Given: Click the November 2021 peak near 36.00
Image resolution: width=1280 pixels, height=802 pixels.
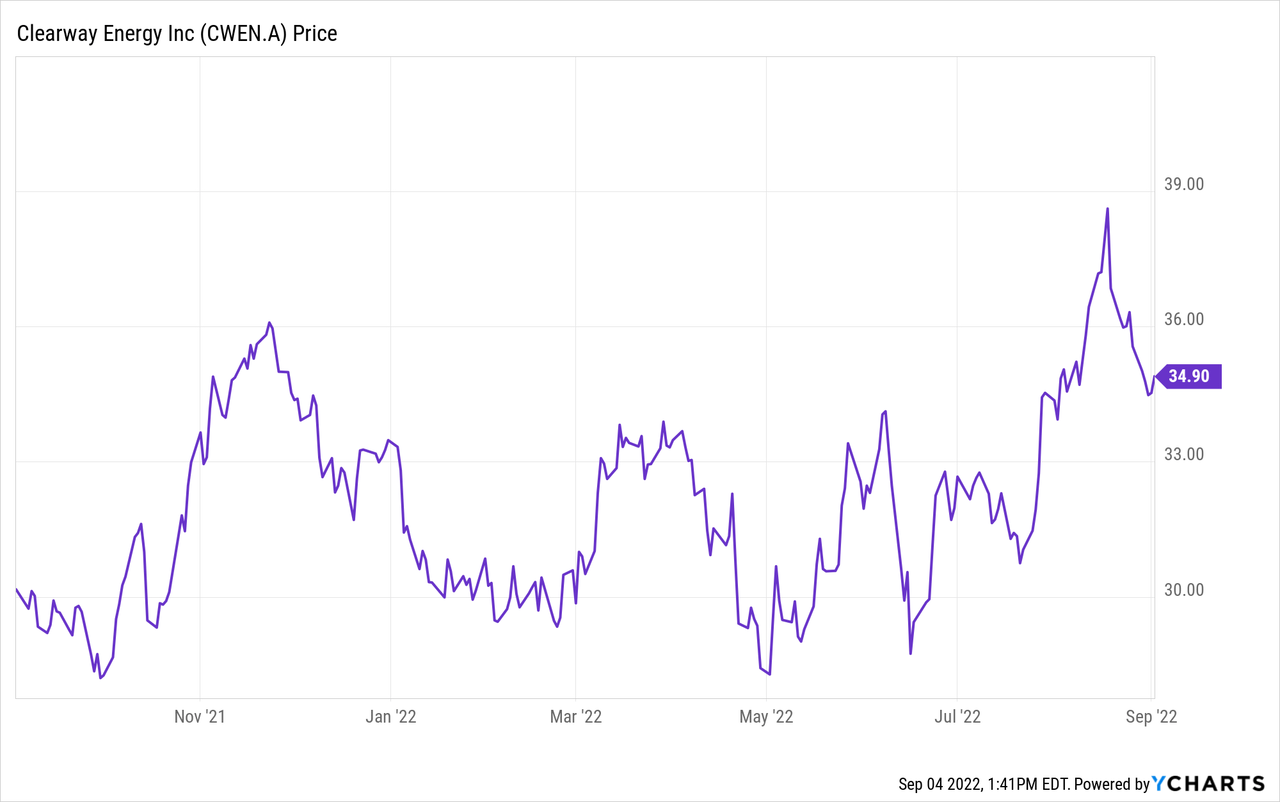Looking at the screenshot, I should click(269, 323).
